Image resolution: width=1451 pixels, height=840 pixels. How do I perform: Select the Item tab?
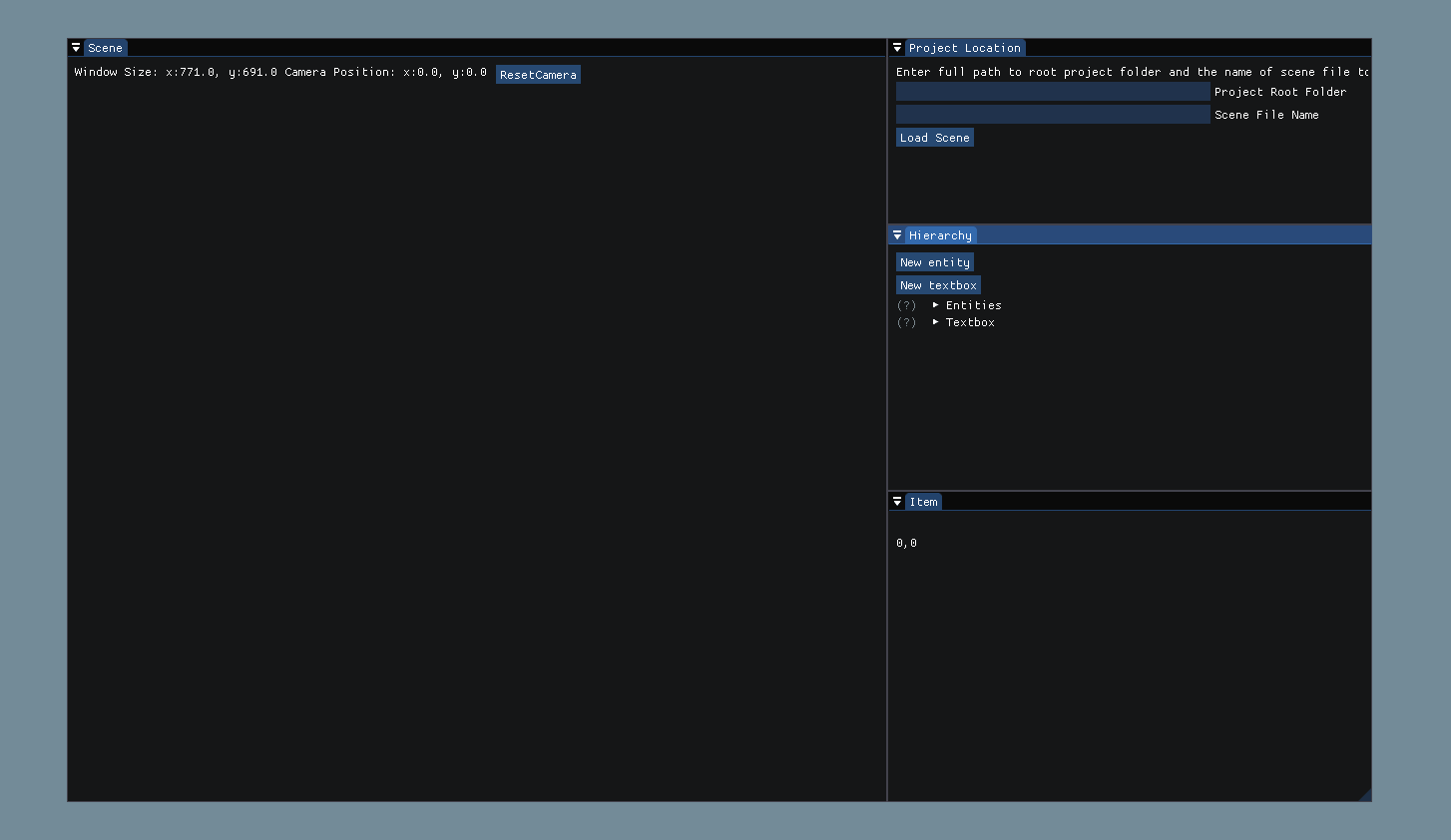[x=923, y=502]
